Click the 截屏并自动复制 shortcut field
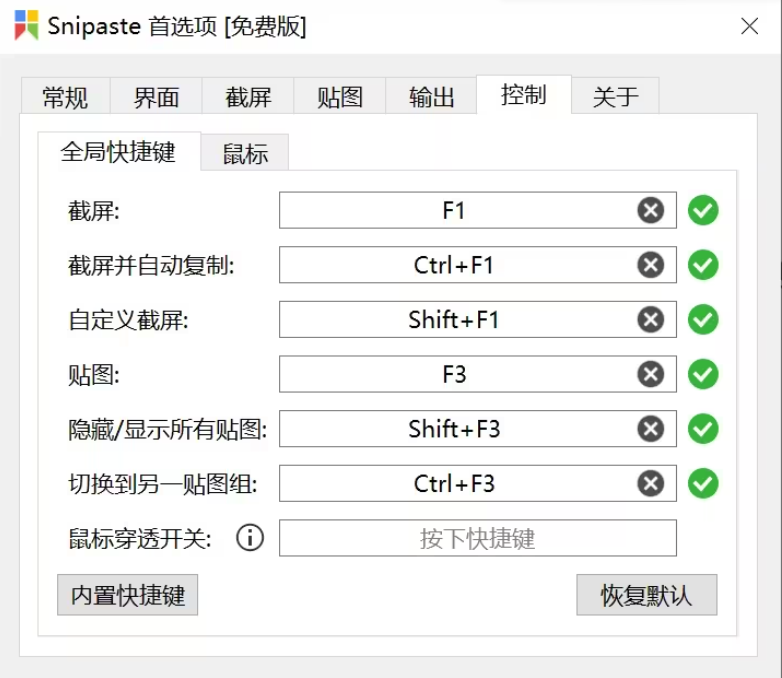This screenshot has height=678, width=782. (455, 265)
